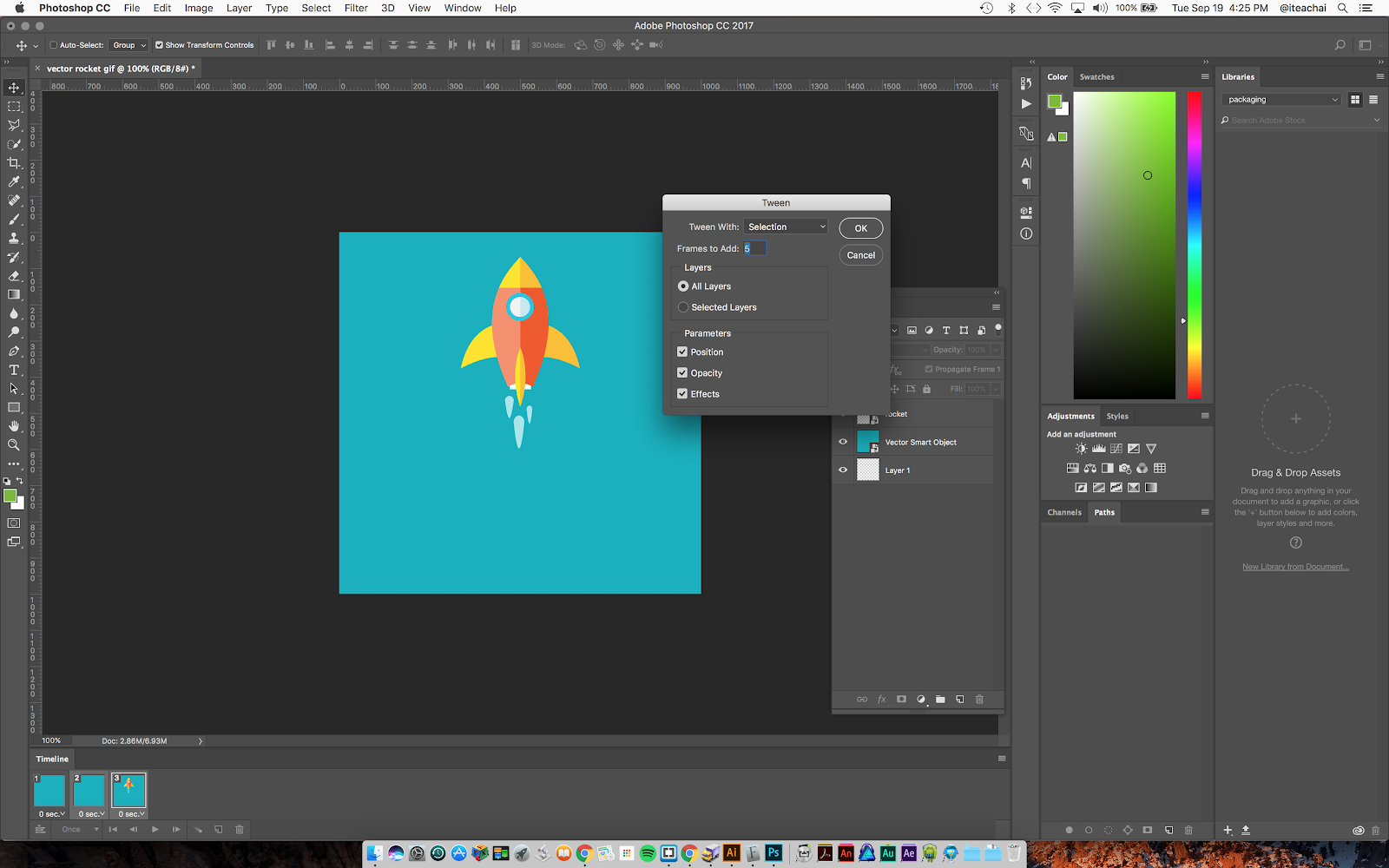The image size is (1389, 868).
Task: Open the packaging library dropdown
Action: click(x=1282, y=100)
